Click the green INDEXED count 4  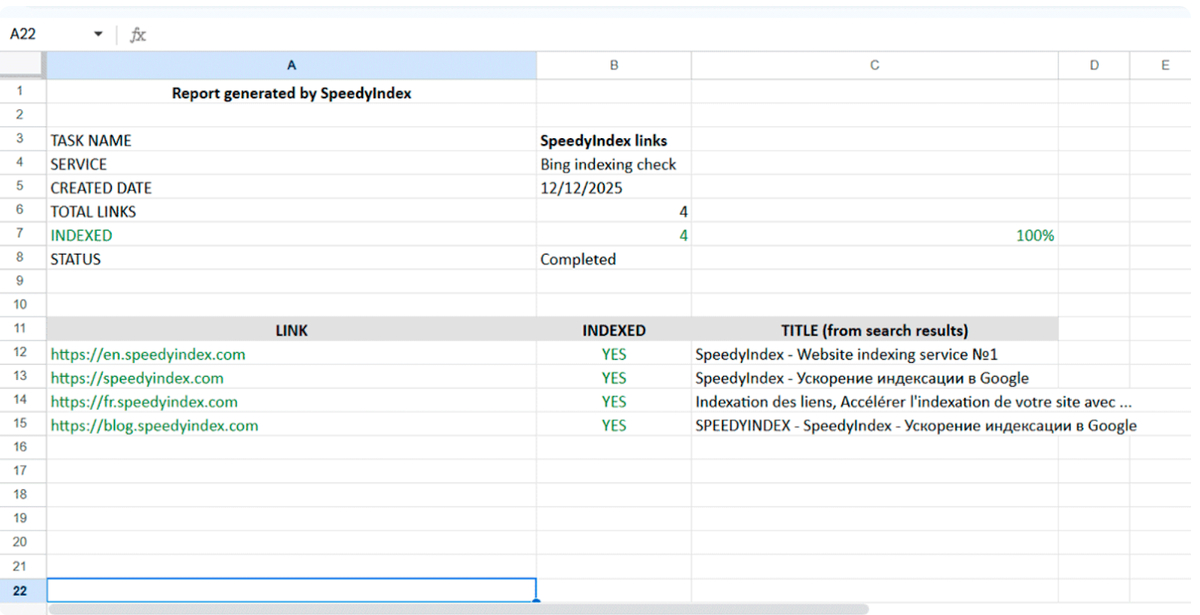614,235
